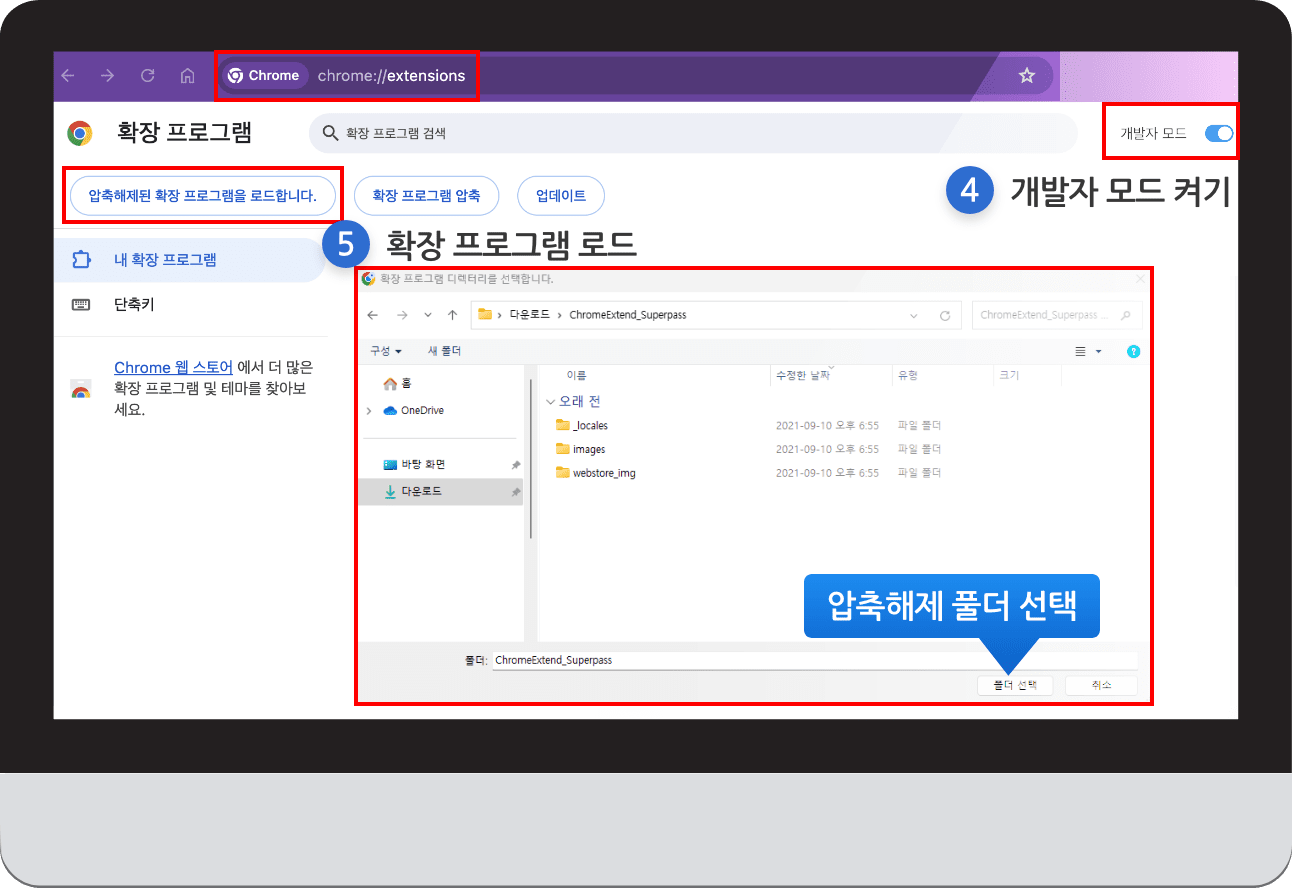This screenshot has height=888, width=1292.
Task: Unpin 바탕 화면 from quick access
Action: [515, 465]
